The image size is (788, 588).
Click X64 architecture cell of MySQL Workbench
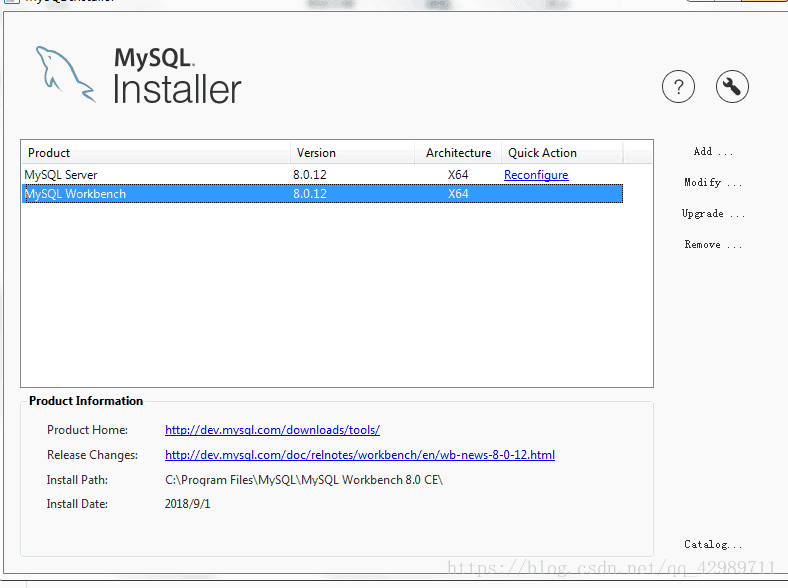click(x=458, y=194)
